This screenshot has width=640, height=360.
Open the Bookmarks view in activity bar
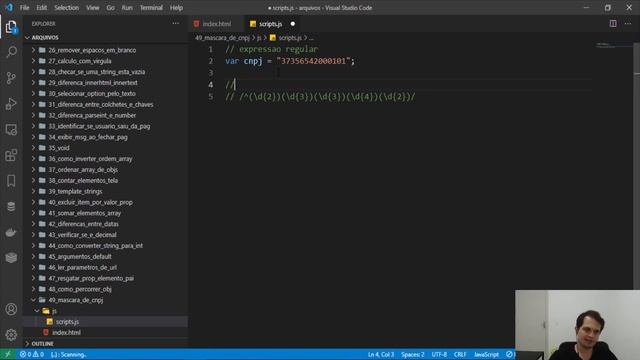(x=11, y=181)
